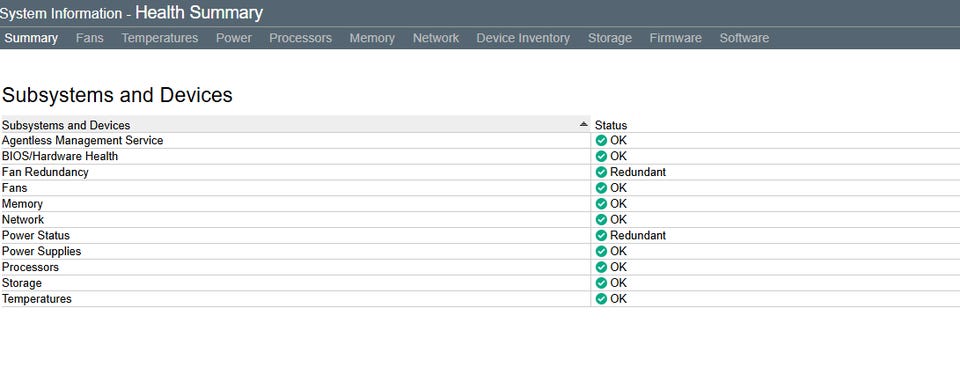The height and width of the screenshot is (367, 960).
Task: Click Fan Redundancy green check icon
Action: tap(601, 172)
